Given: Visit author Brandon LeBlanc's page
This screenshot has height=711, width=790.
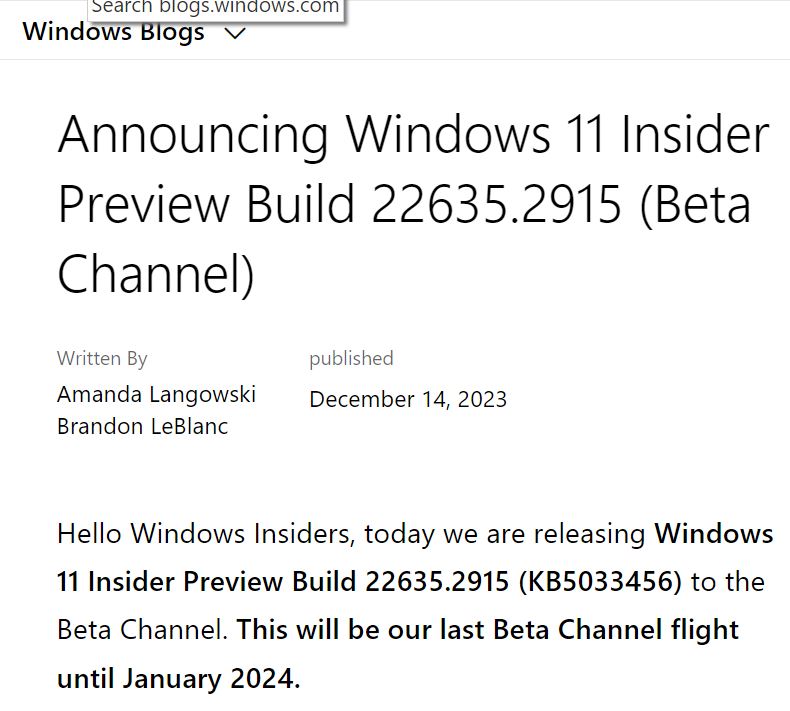Looking at the screenshot, I should click(x=142, y=426).
